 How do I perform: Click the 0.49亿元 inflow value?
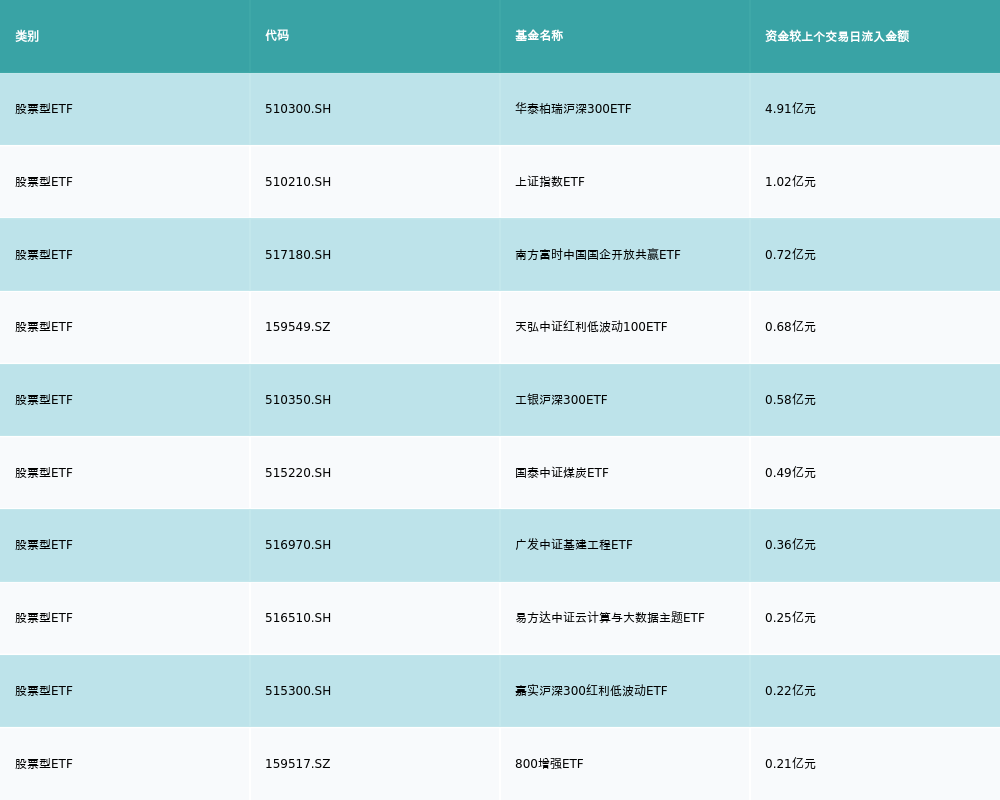(x=790, y=473)
